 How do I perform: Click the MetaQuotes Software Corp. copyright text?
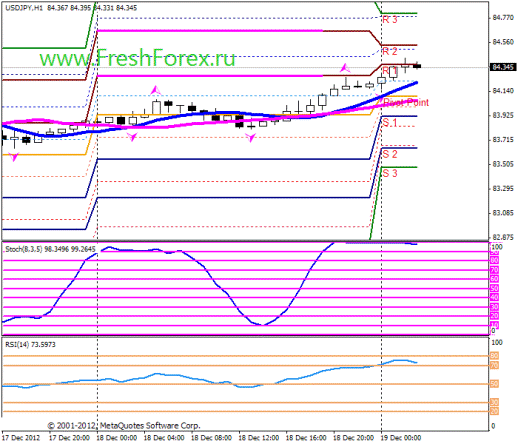[x=124, y=426]
